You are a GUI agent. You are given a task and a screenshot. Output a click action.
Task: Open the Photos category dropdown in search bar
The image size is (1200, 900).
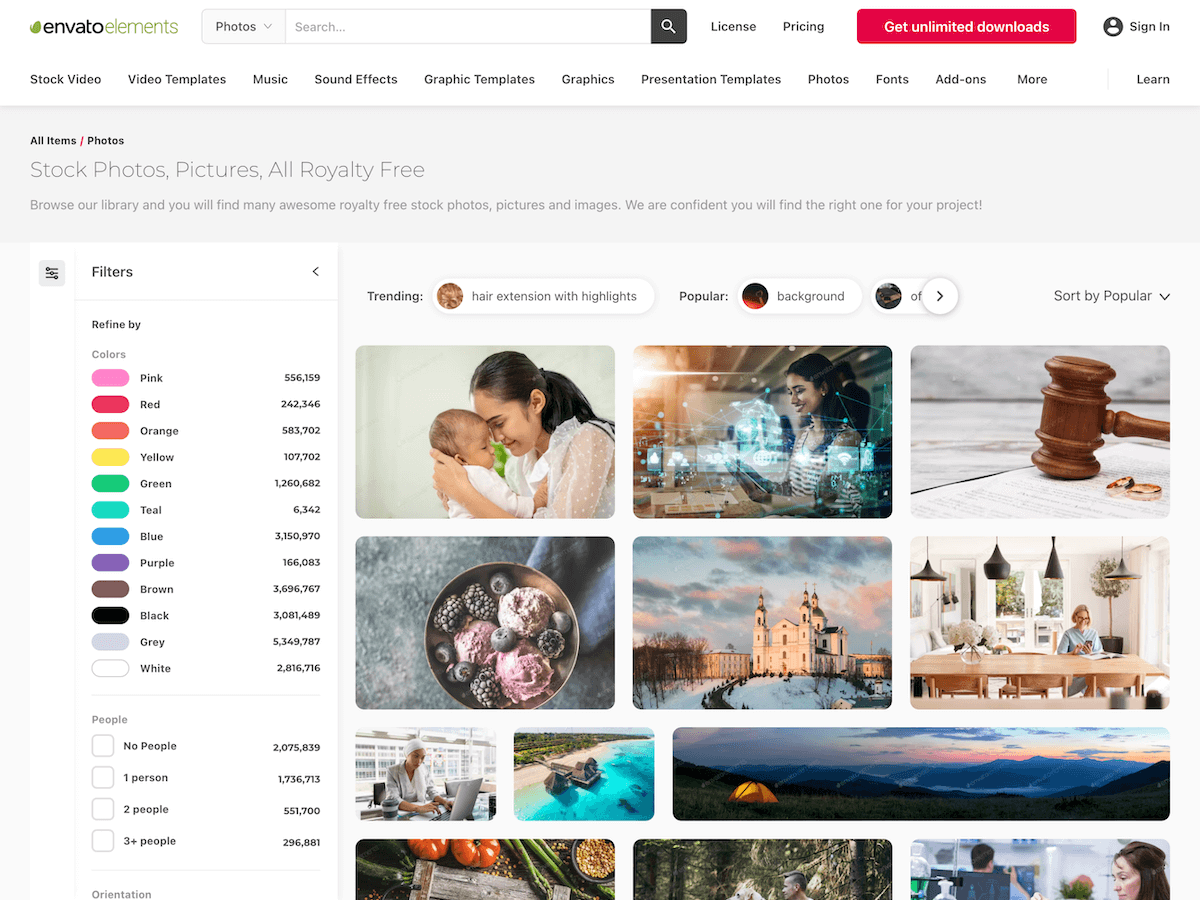coord(244,27)
